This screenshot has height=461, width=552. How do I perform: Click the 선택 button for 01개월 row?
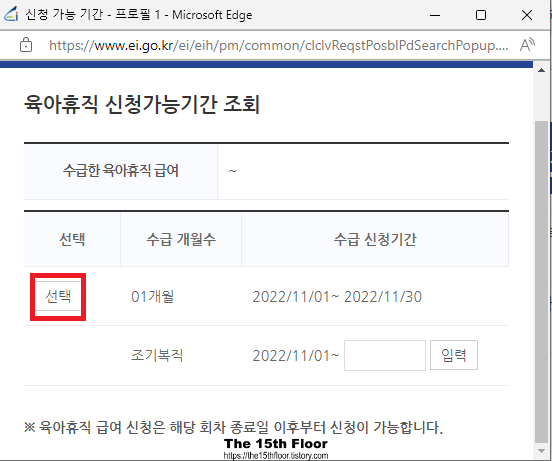(58, 296)
